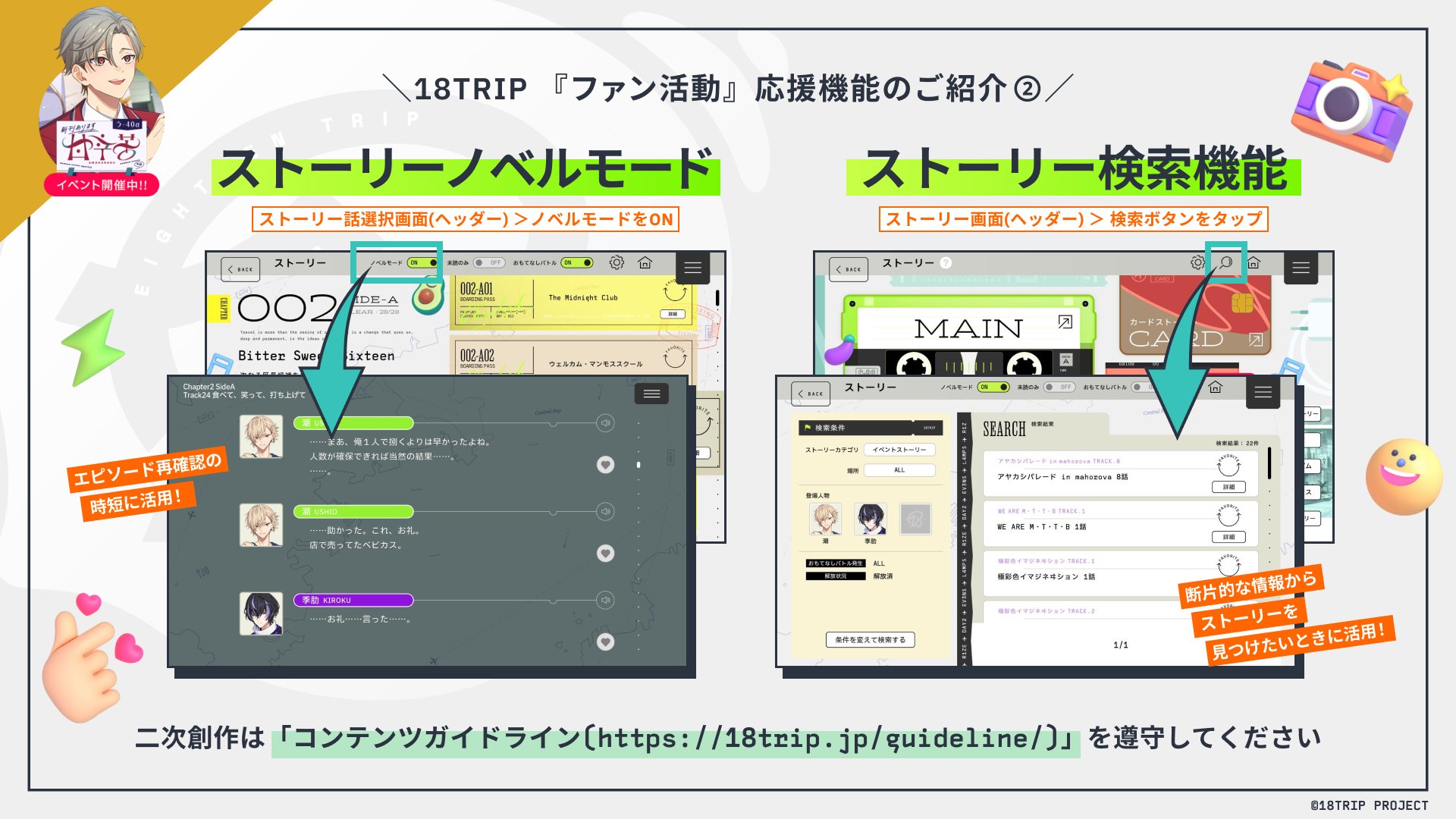Click the 検索条件 panel header
Screen dimensions: 1456x819
(871, 428)
